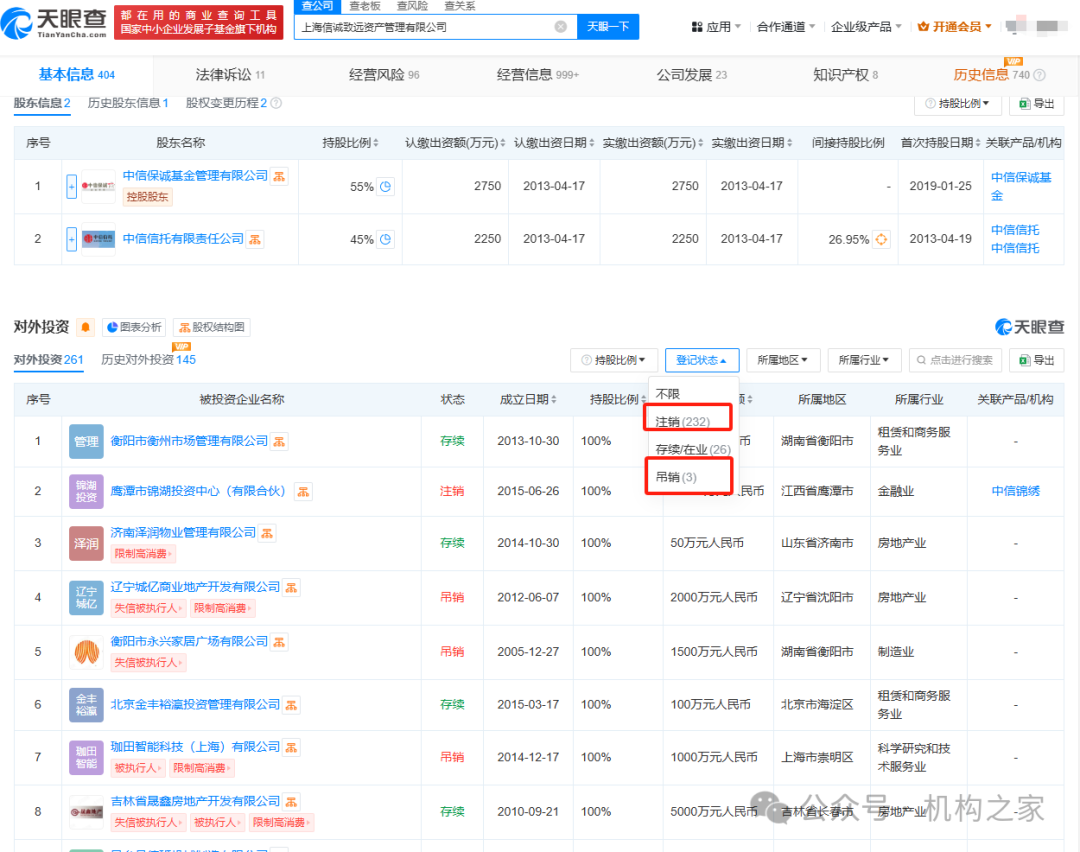This screenshot has width=1080, height=852.
Task: Click the 管理 logo thumbnail in row 1
Action: (86, 441)
